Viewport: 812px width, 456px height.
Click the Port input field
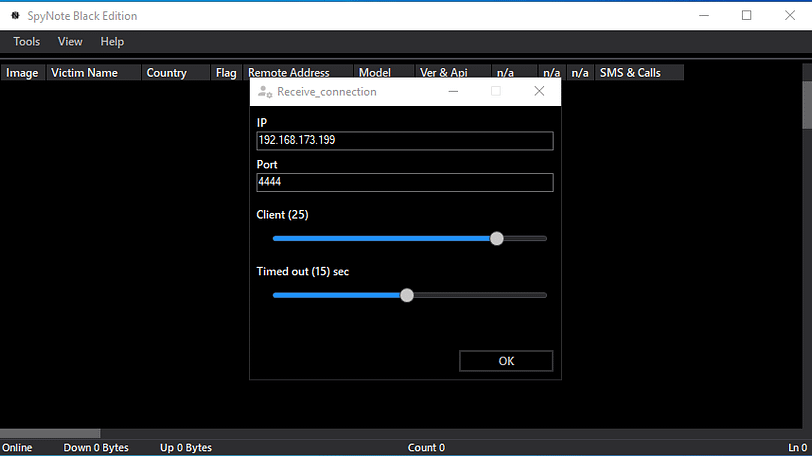pyautogui.click(x=404, y=182)
